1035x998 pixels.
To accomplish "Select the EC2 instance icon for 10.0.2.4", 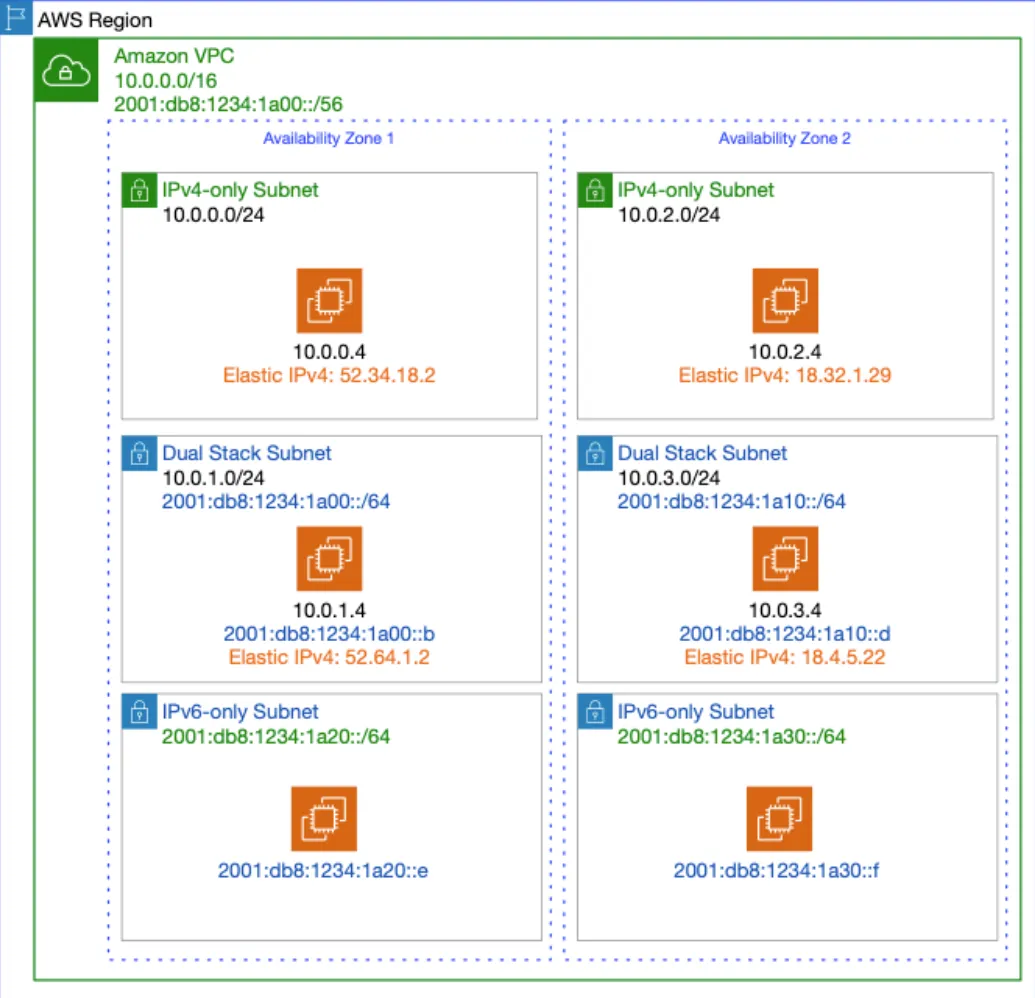I will 785,300.
